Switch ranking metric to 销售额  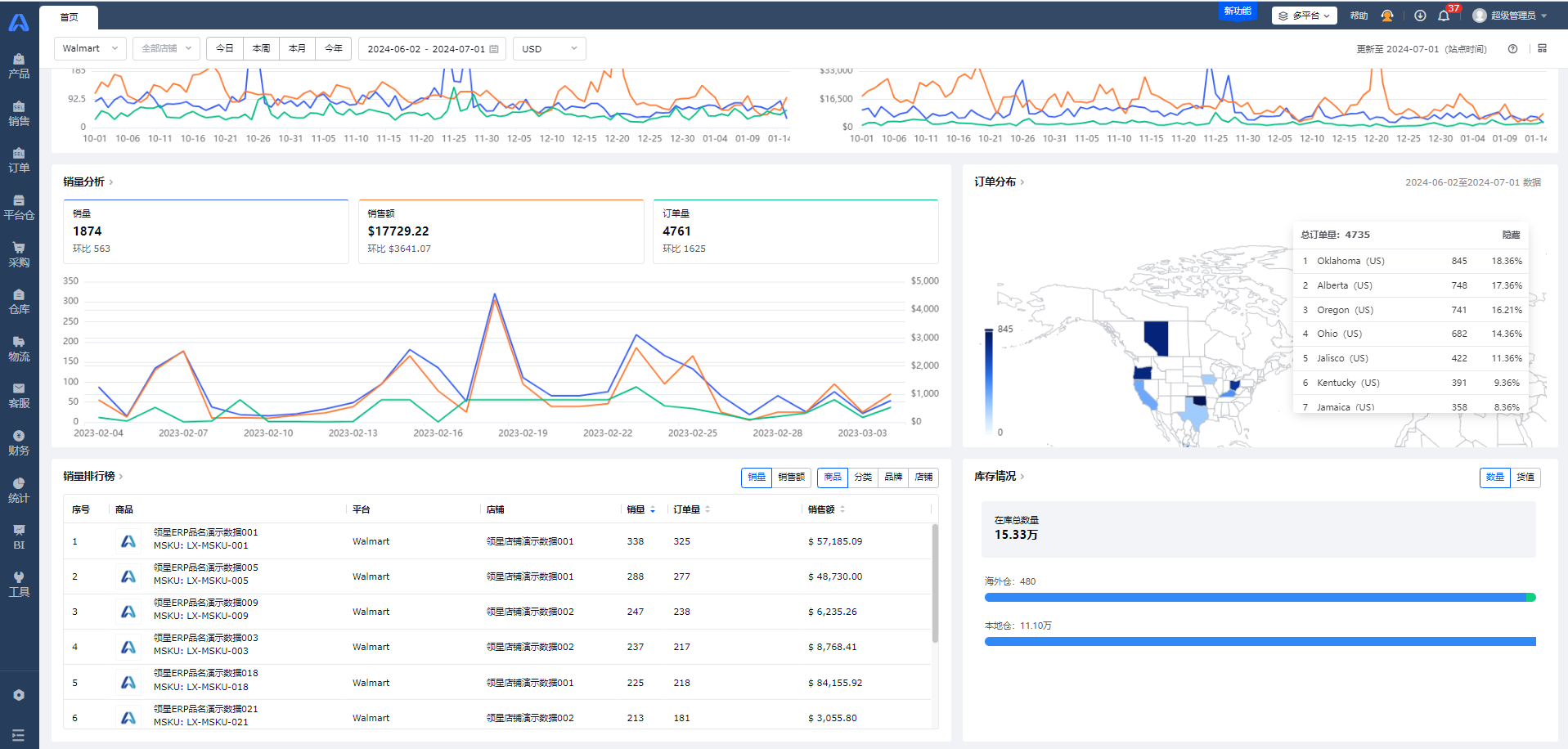(791, 477)
